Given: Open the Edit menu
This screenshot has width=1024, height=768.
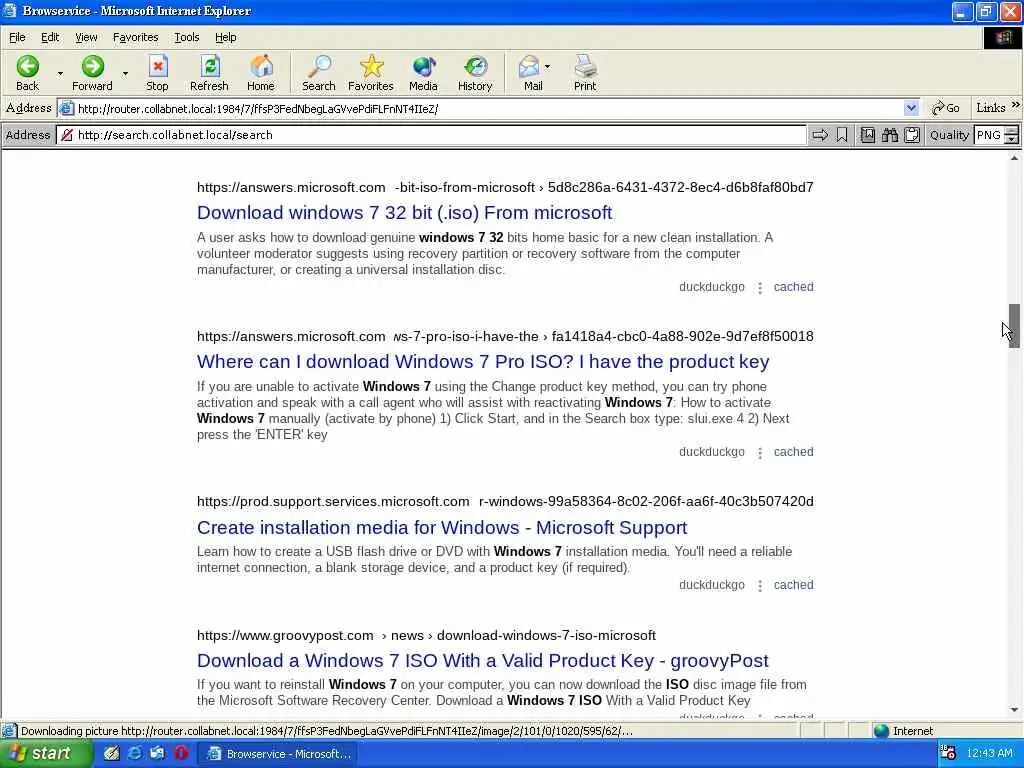Looking at the screenshot, I should pos(50,37).
